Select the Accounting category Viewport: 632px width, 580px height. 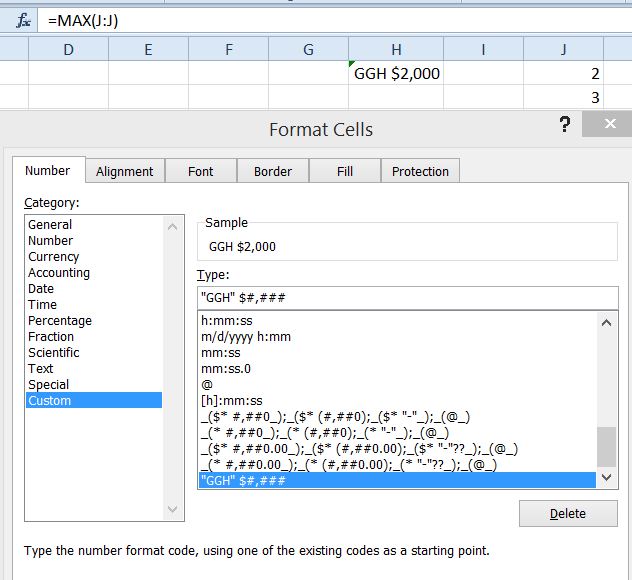(59, 273)
